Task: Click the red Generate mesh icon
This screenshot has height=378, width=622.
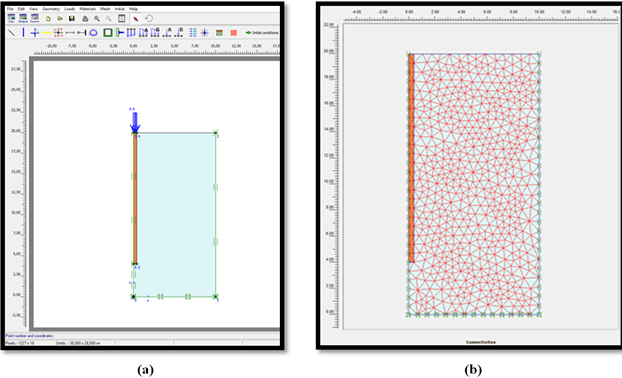Action: tap(234, 33)
